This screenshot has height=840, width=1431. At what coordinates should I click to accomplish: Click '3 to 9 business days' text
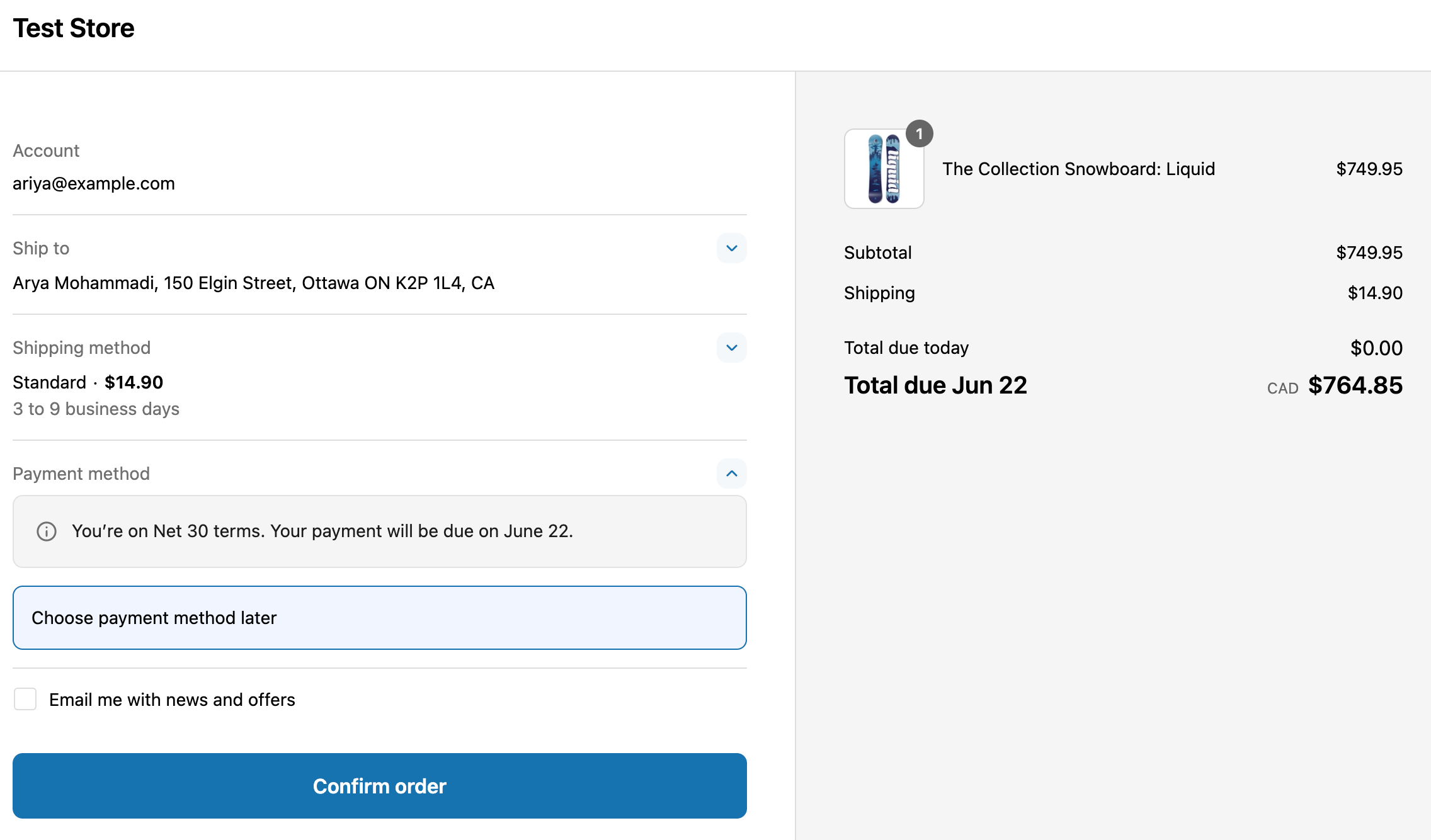tap(96, 409)
